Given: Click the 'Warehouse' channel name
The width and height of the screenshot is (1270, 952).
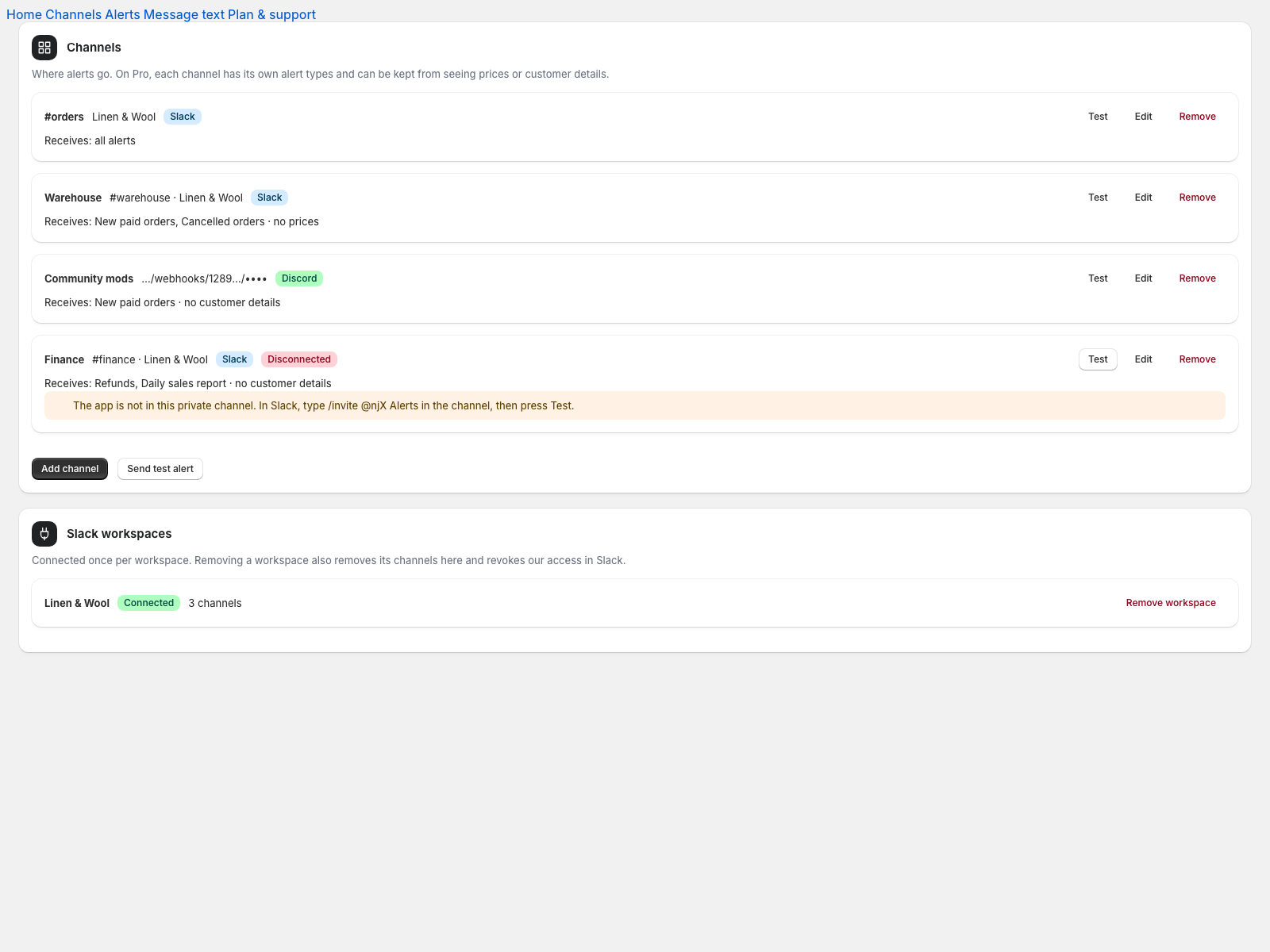Looking at the screenshot, I should [73, 198].
